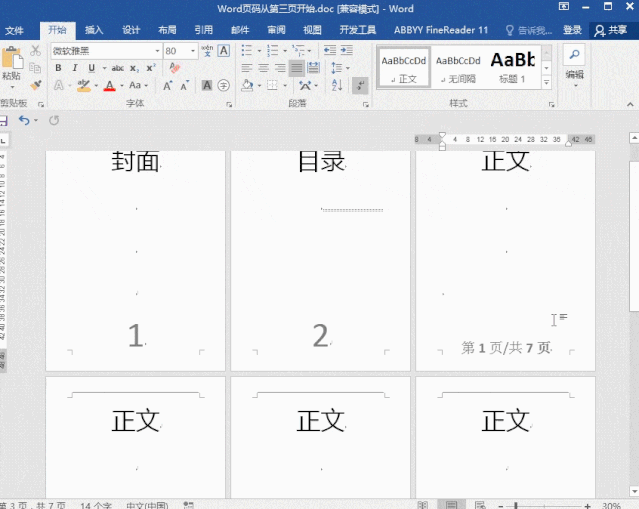Viewport: 639px width, 509px height.
Task: Click the Format Painter brush icon
Action: (36, 86)
